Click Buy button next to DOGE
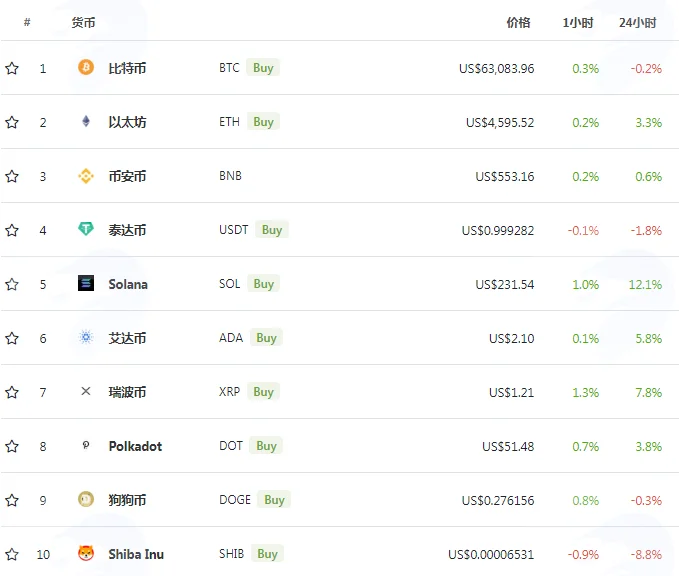 (274, 500)
